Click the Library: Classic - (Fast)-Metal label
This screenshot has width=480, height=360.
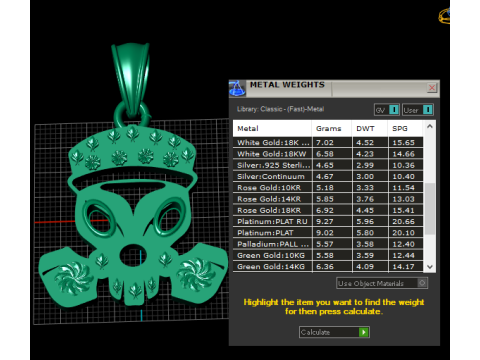tap(280, 109)
